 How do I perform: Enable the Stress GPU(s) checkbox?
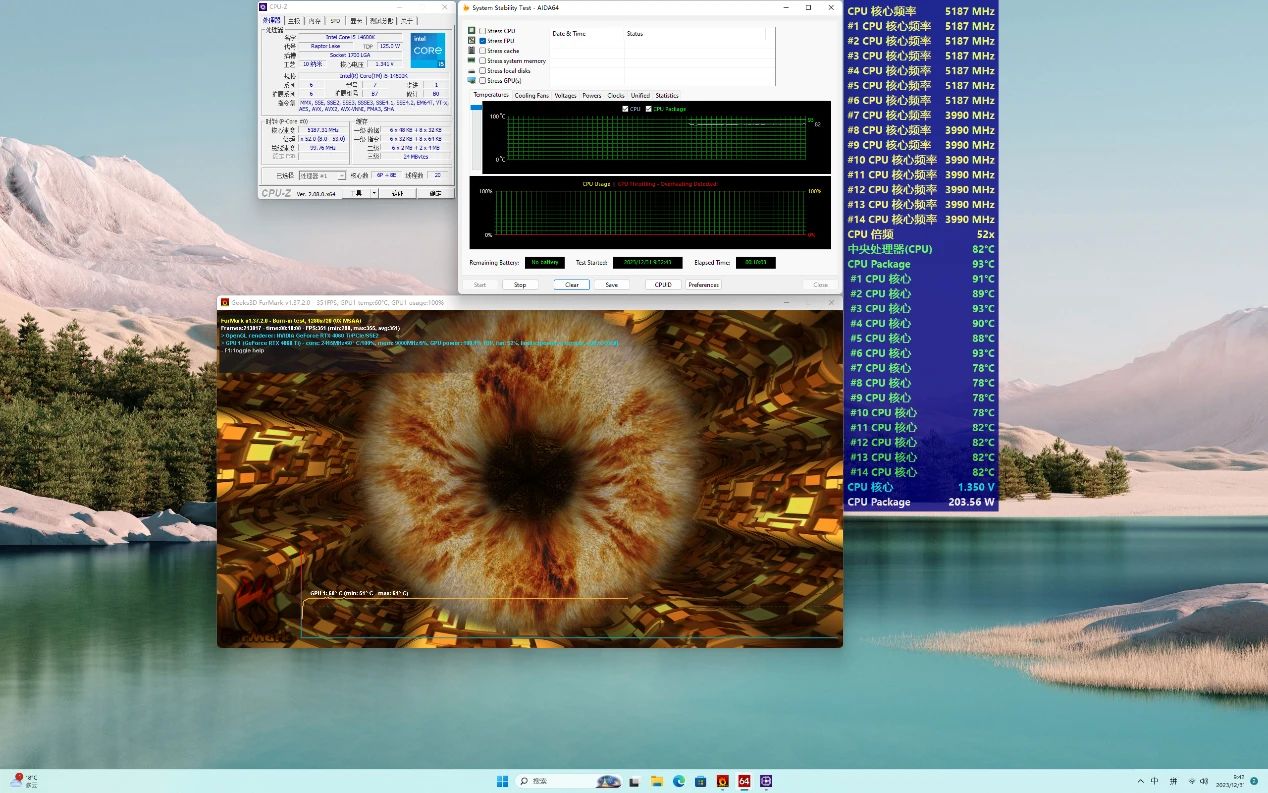(483, 81)
